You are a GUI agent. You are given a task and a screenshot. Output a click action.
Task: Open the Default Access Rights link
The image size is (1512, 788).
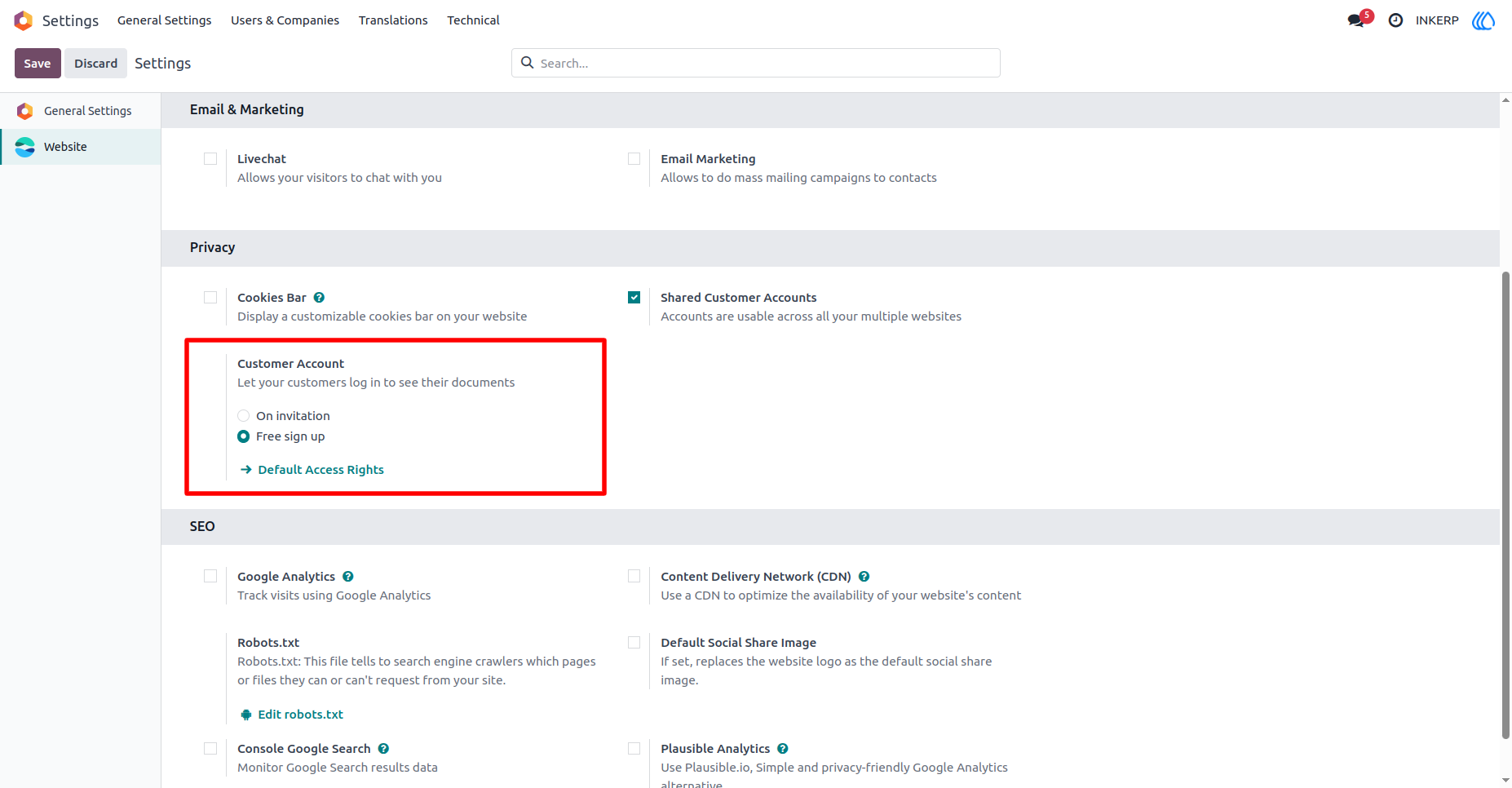tap(321, 470)
